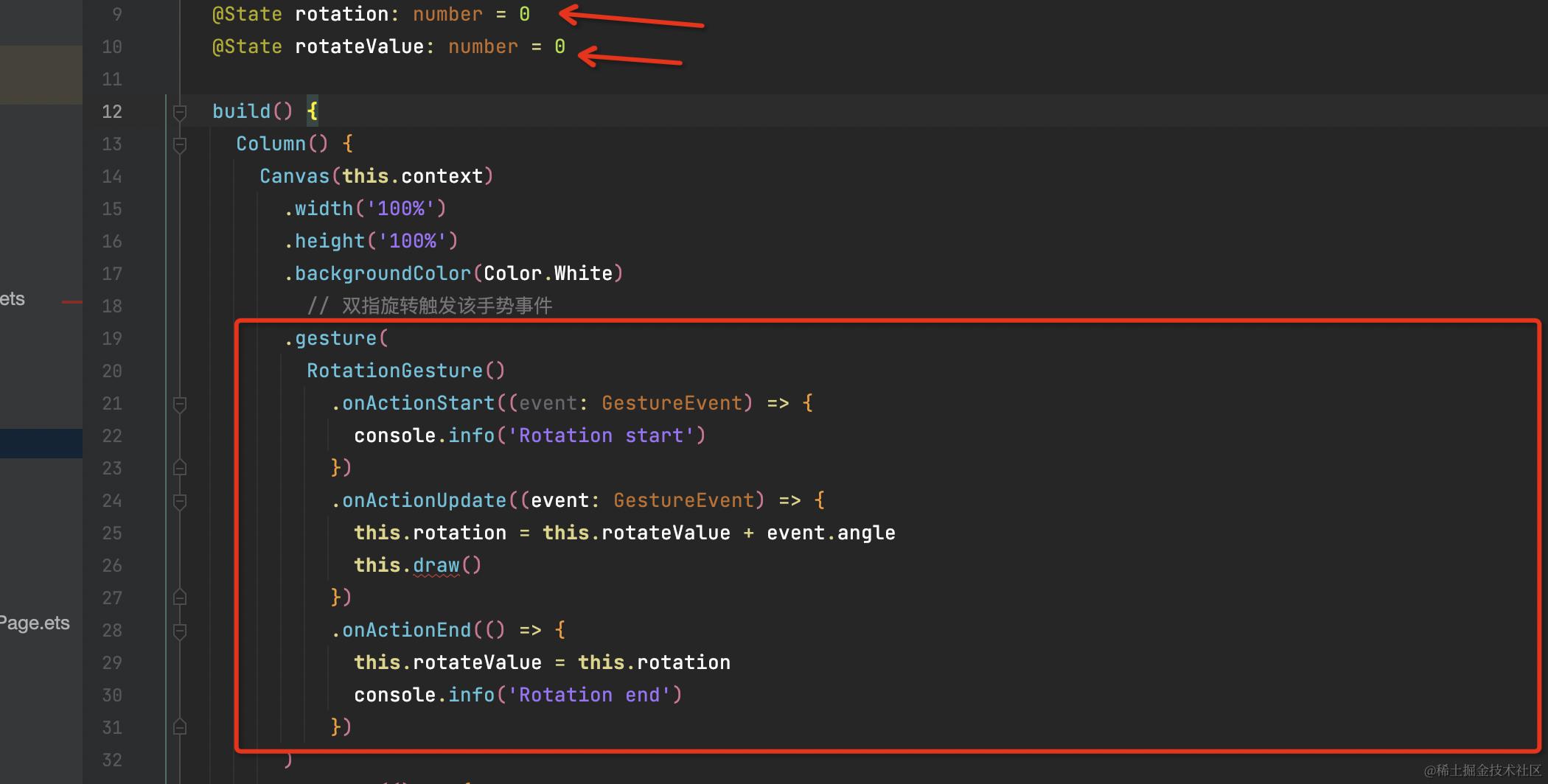
Task: Click console on the 'Rotation start' line
Action: pyautogui.click(x=394, y=435)
